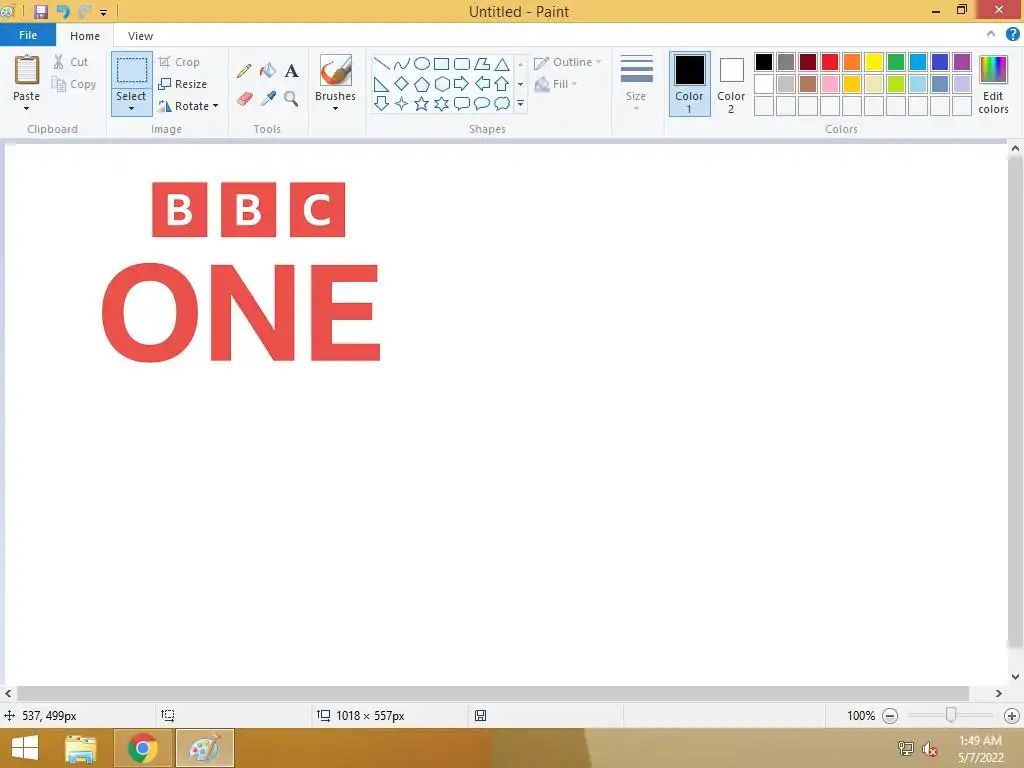Choose the Polygon shape
This screenshot has width=1024, height=768.
482,63
